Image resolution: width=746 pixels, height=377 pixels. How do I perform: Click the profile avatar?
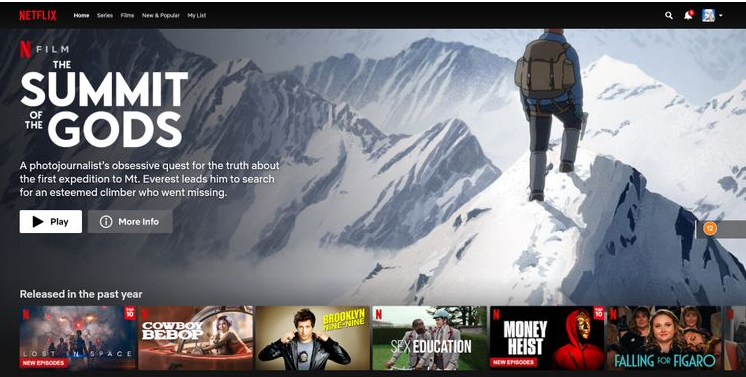708,15
